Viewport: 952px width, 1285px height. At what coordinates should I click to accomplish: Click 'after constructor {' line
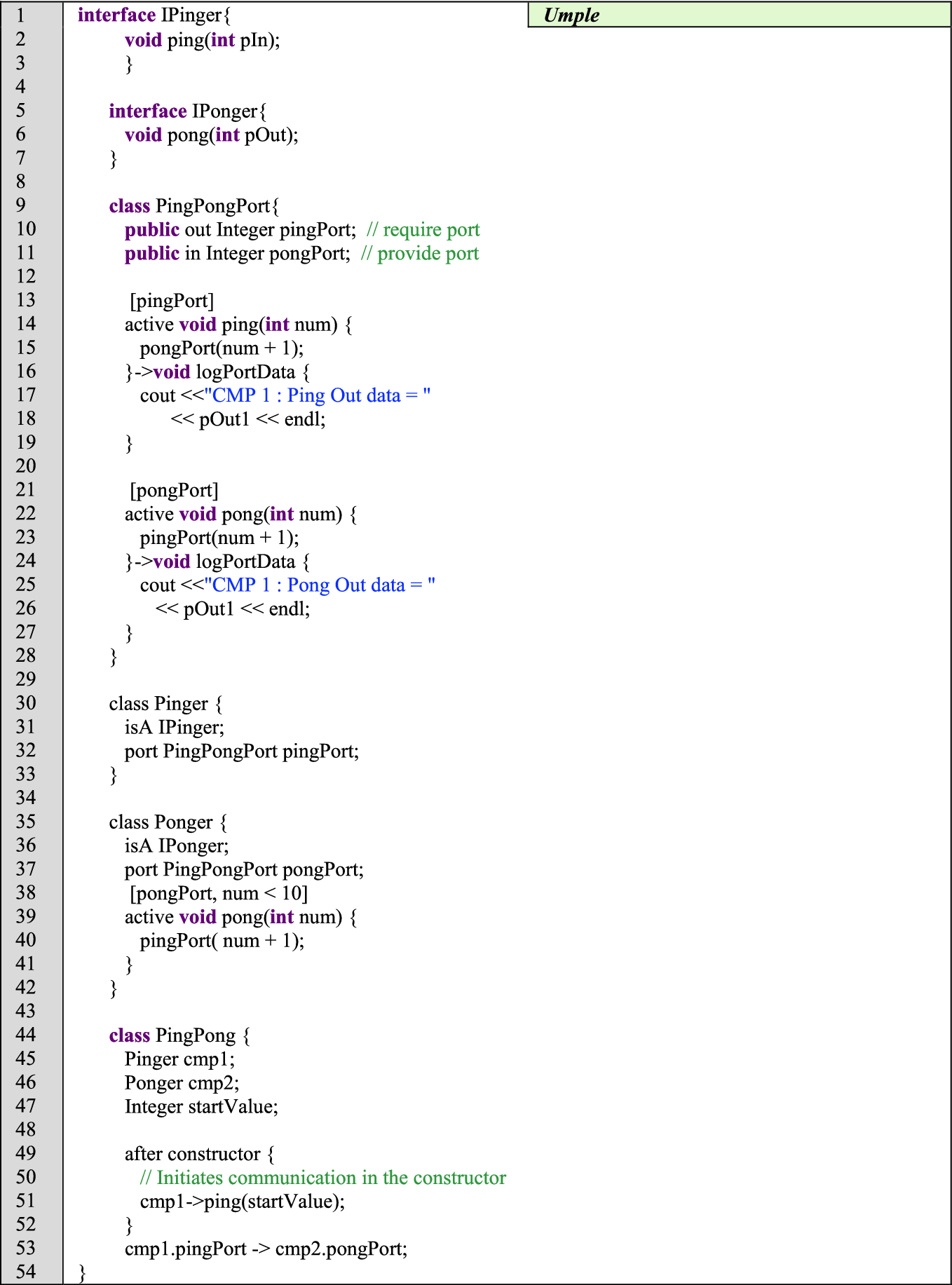tap(200, 1155)
